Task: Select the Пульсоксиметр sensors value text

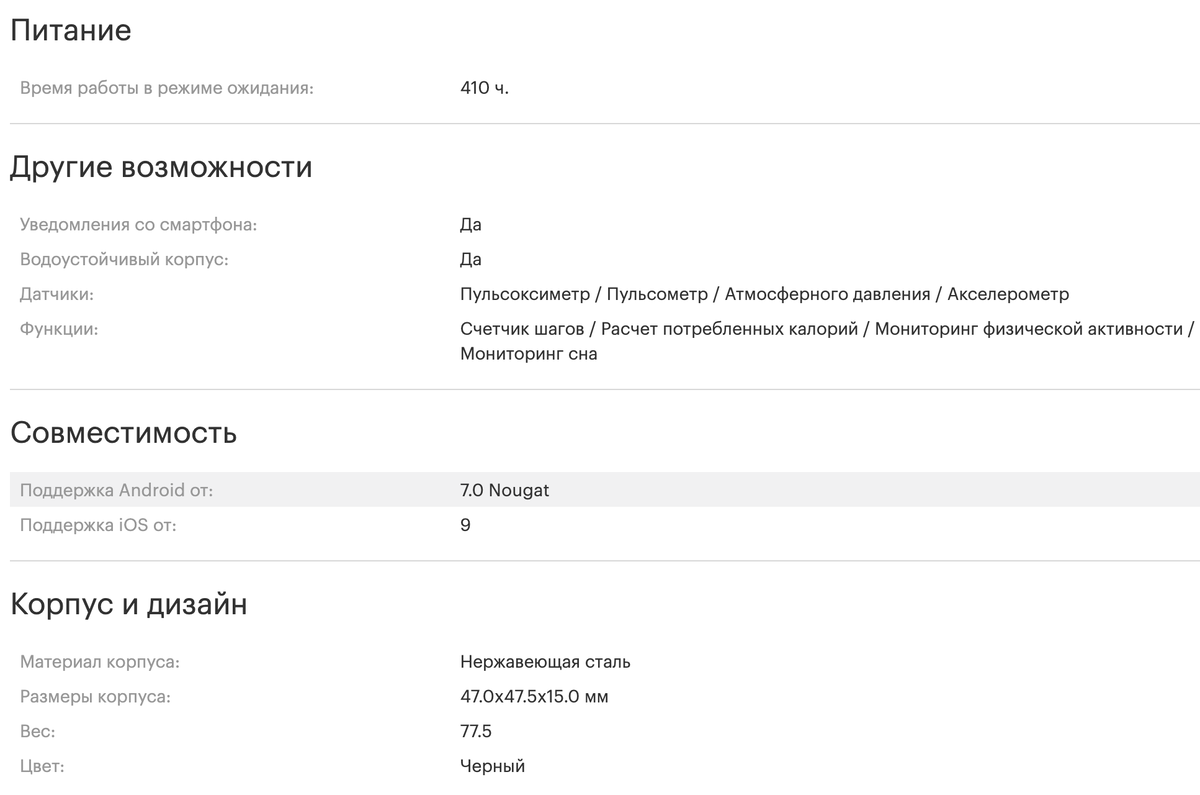Action: pyautogui.click(x=765, y=294)
